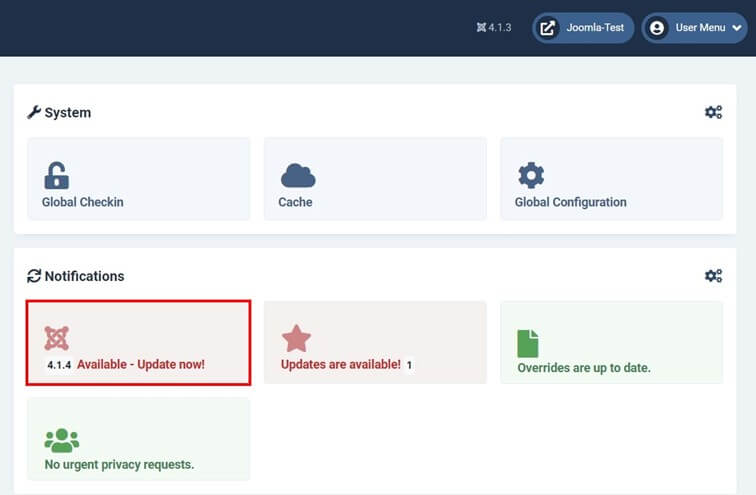The width and height of the screenshot is (756, 495).
Task: Expand the User Menu chevron arrow
Action: point(737,28)
